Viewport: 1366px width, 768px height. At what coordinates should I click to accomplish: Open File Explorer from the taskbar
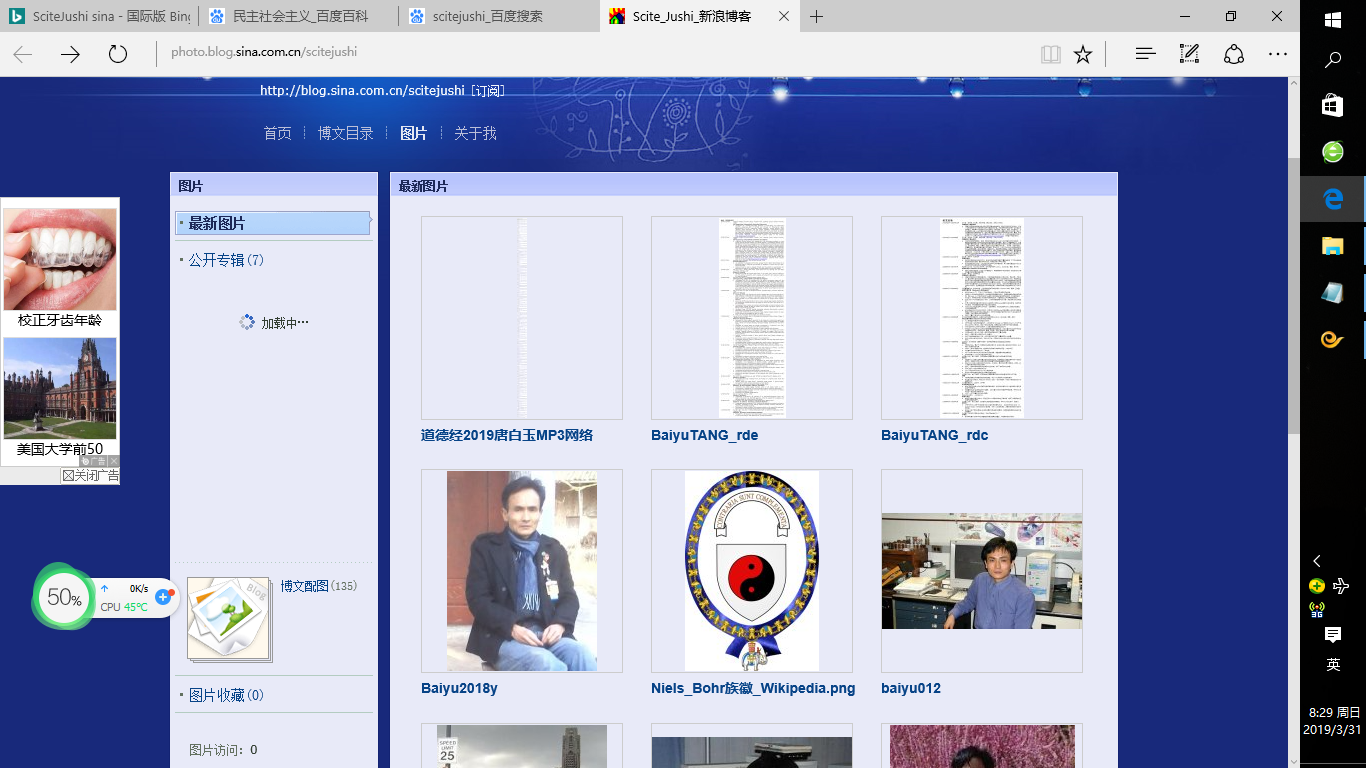[x=1332, y=246]
